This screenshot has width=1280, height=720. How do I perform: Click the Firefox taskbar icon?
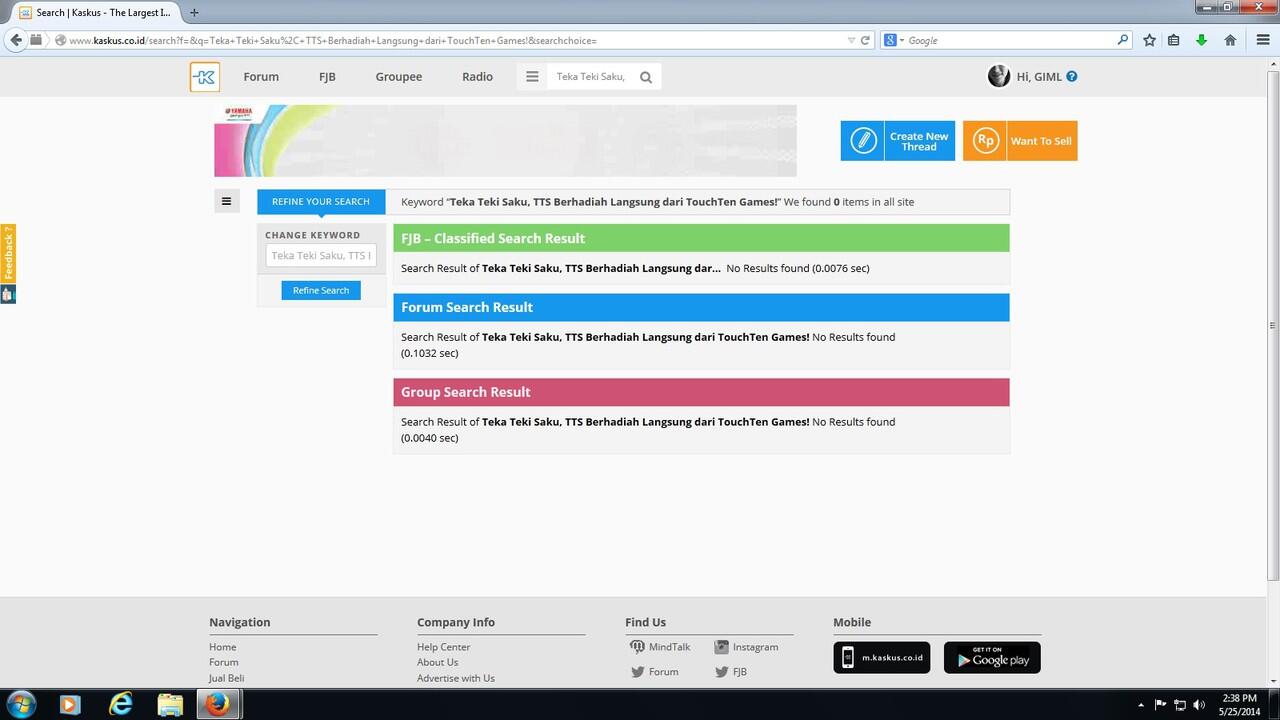(x=217, y=704)
